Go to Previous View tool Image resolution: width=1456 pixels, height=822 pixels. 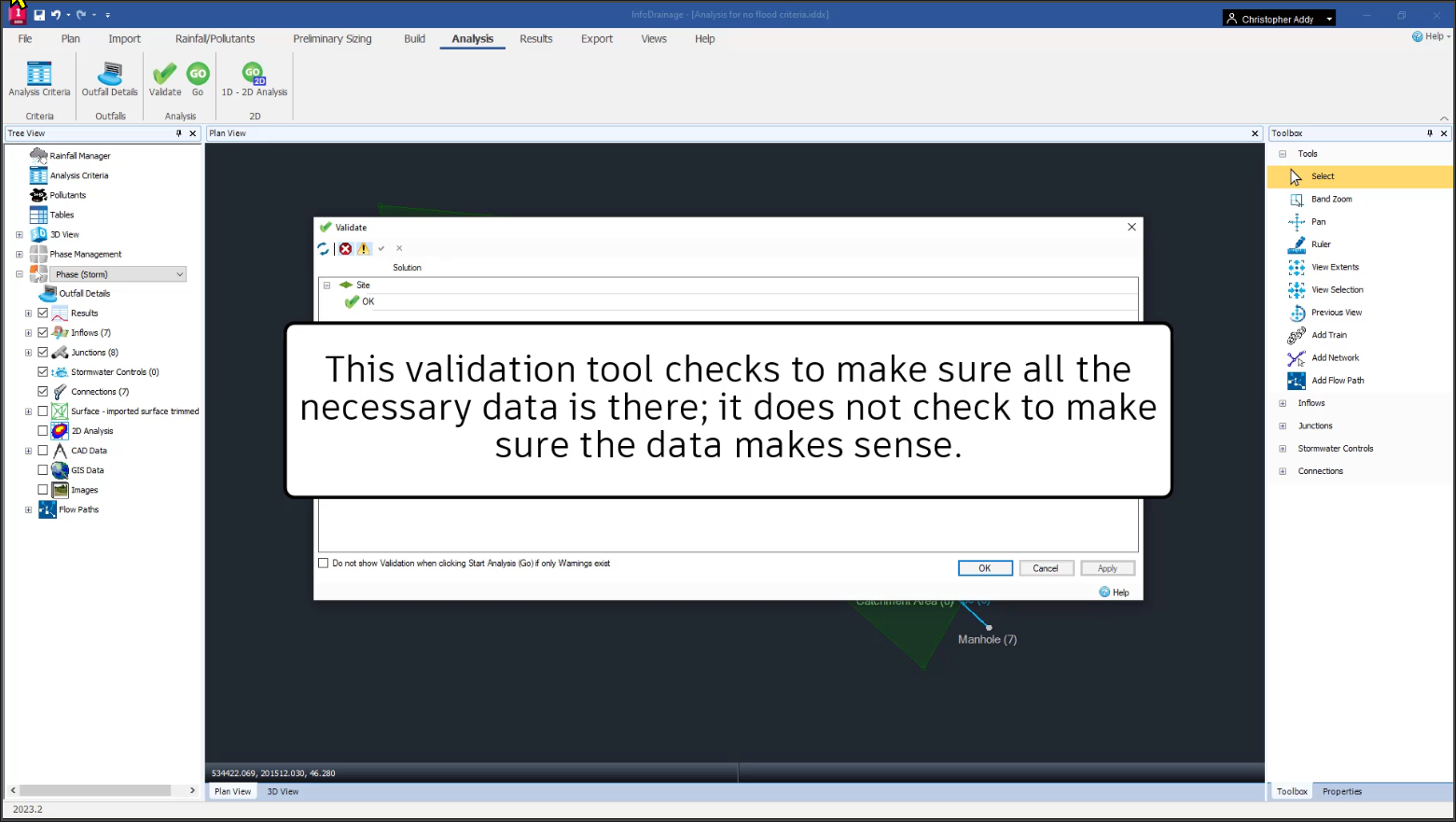(x=1336, y=313)
